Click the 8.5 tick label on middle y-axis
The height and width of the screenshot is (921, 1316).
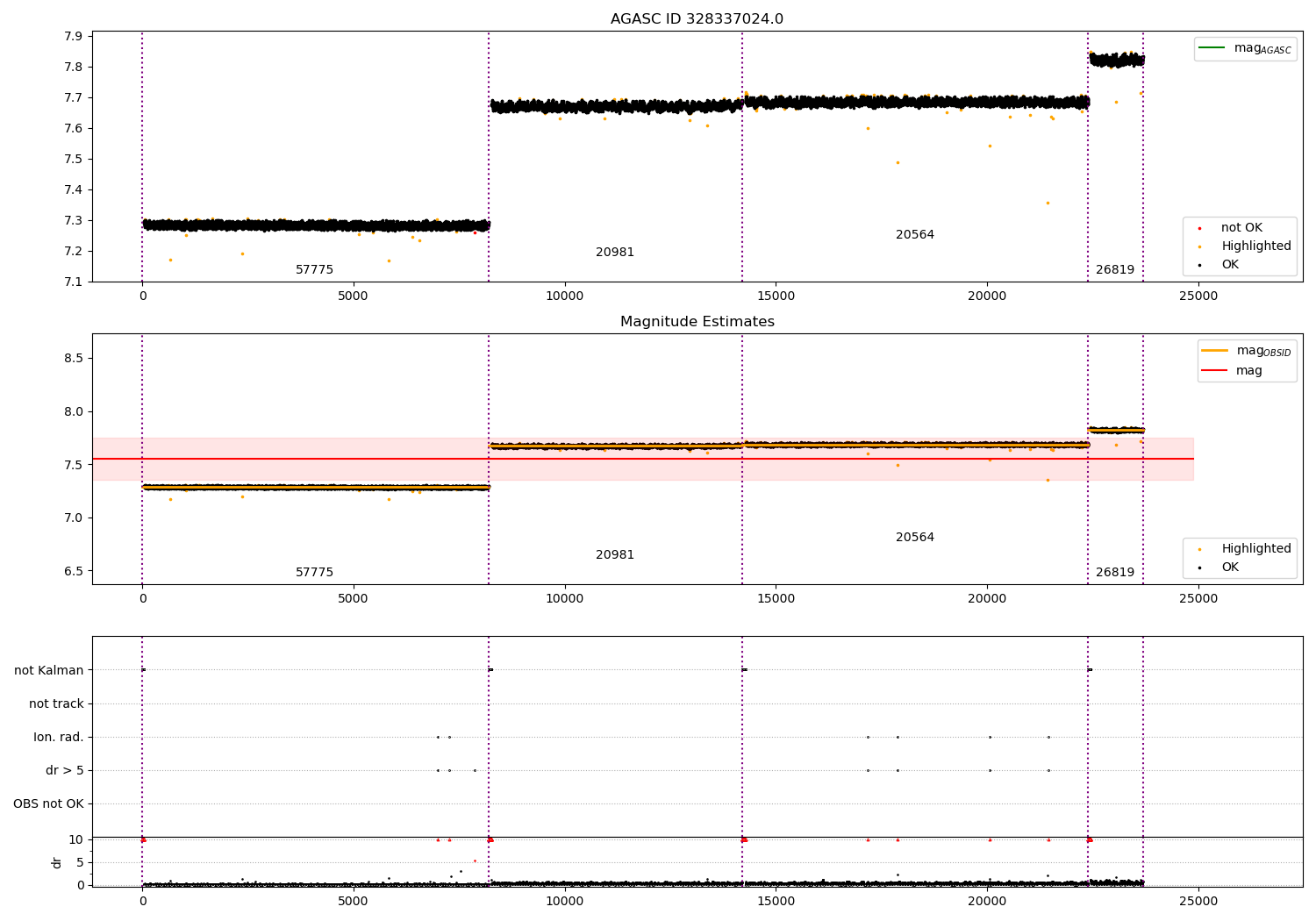(x=73, y=359)
